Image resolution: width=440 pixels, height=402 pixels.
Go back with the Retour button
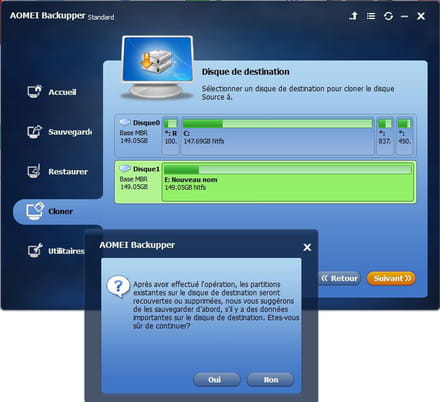coord(339,278)
